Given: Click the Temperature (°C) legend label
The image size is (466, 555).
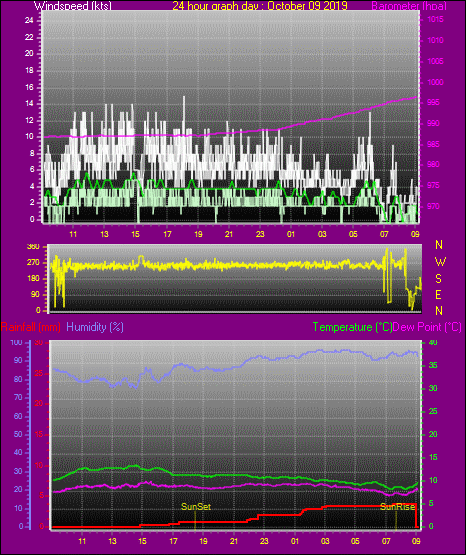Looking at the screenshot, I should click(x=352, y=327).
